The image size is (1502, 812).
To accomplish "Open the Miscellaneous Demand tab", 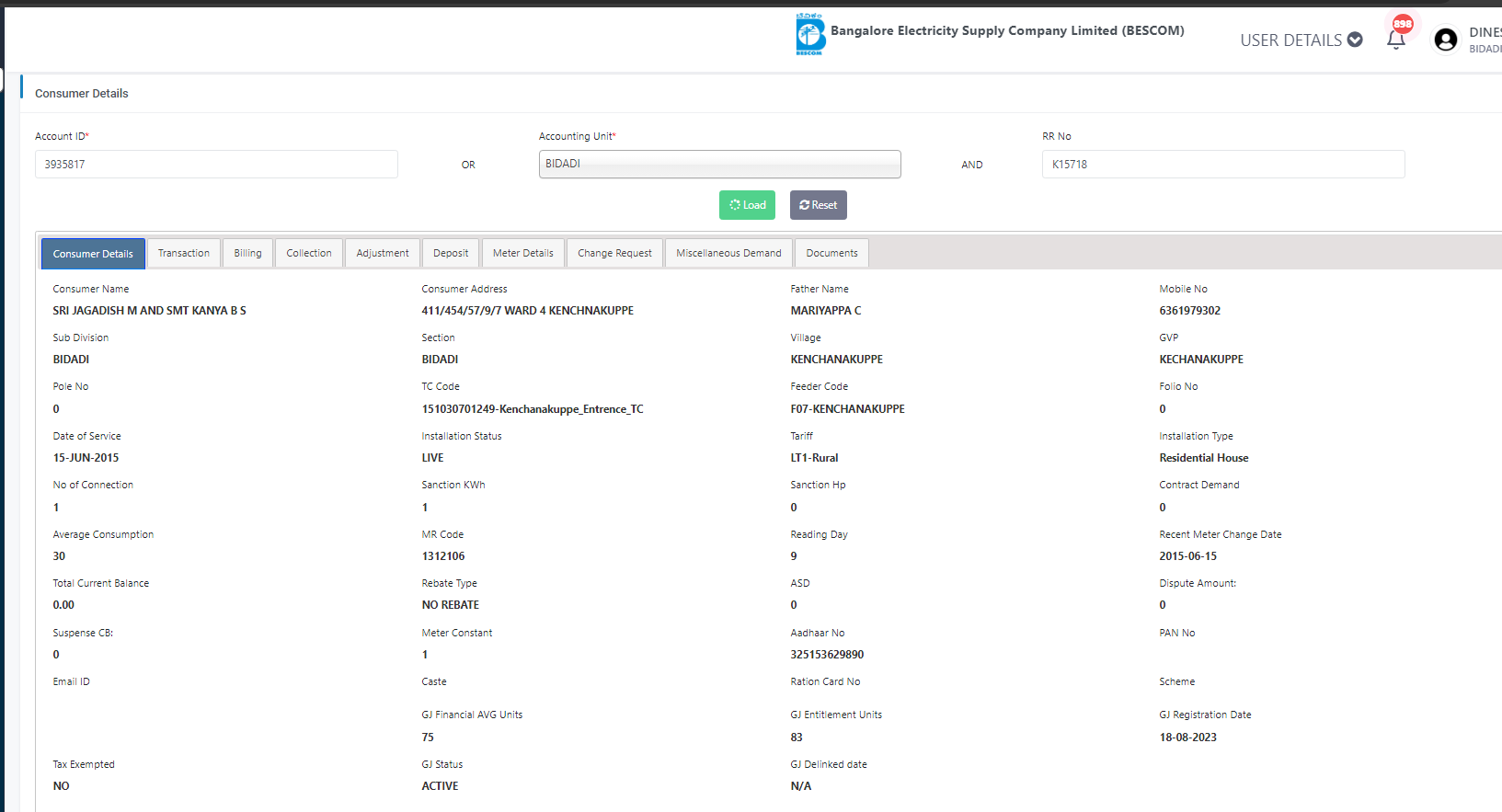I will click(728, 253).
